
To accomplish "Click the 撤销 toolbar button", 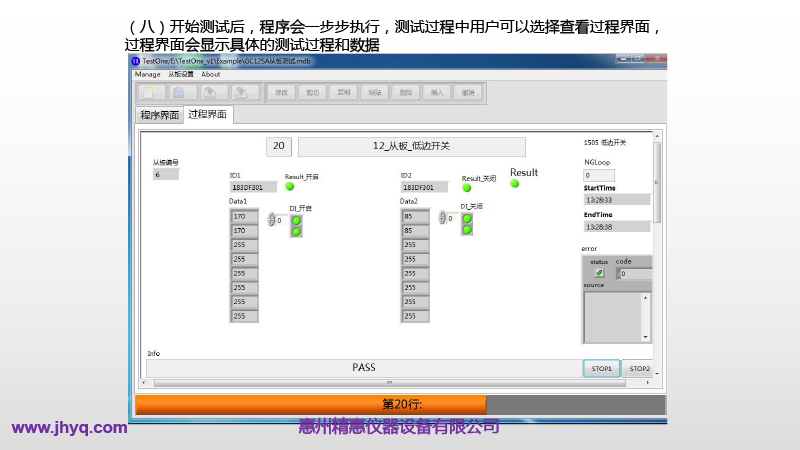I will tap(468, 92).
